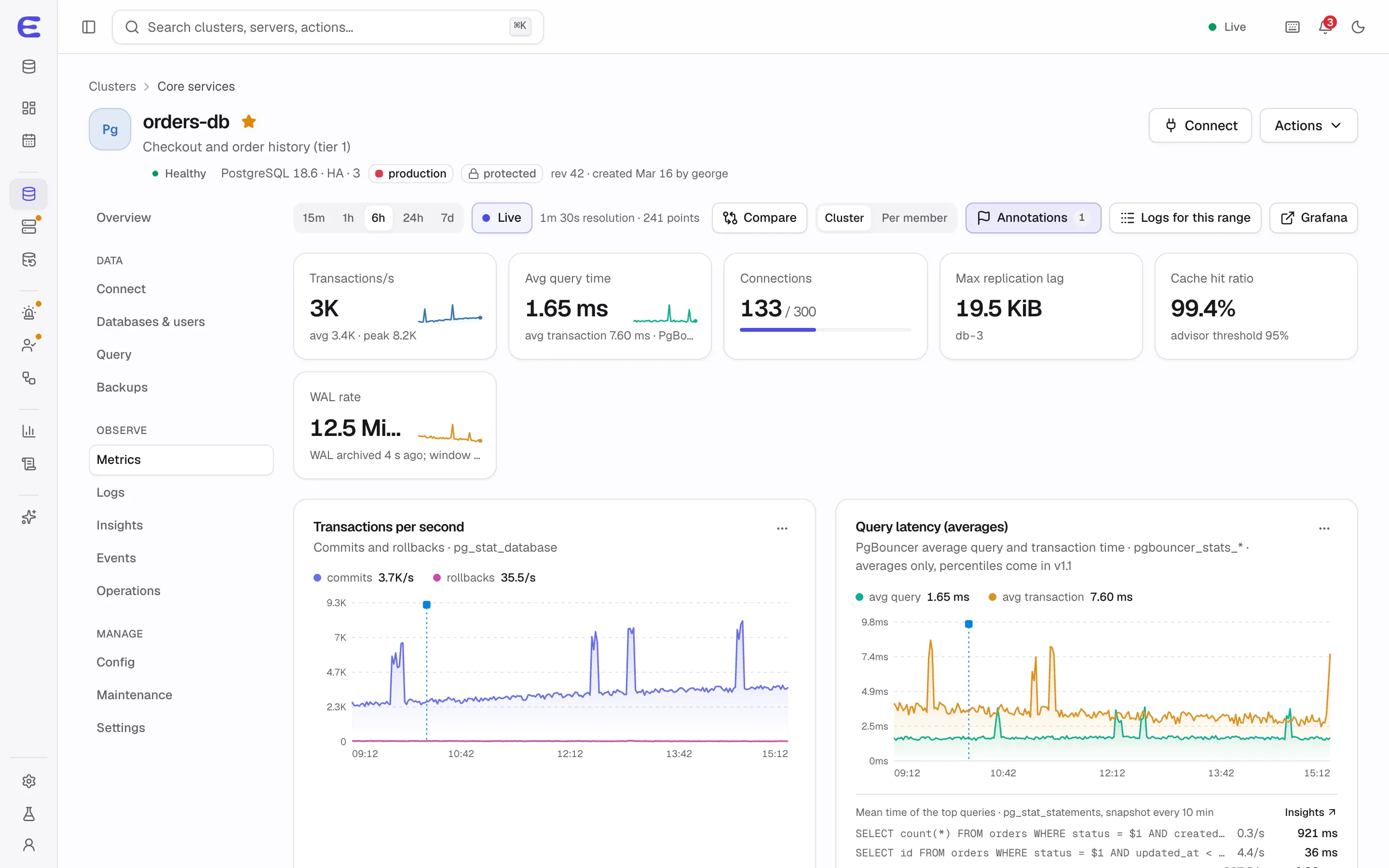Open the servers icon in the left rail
The width and height of the screenshot is (1389, 868).
(x=29, y=227)
